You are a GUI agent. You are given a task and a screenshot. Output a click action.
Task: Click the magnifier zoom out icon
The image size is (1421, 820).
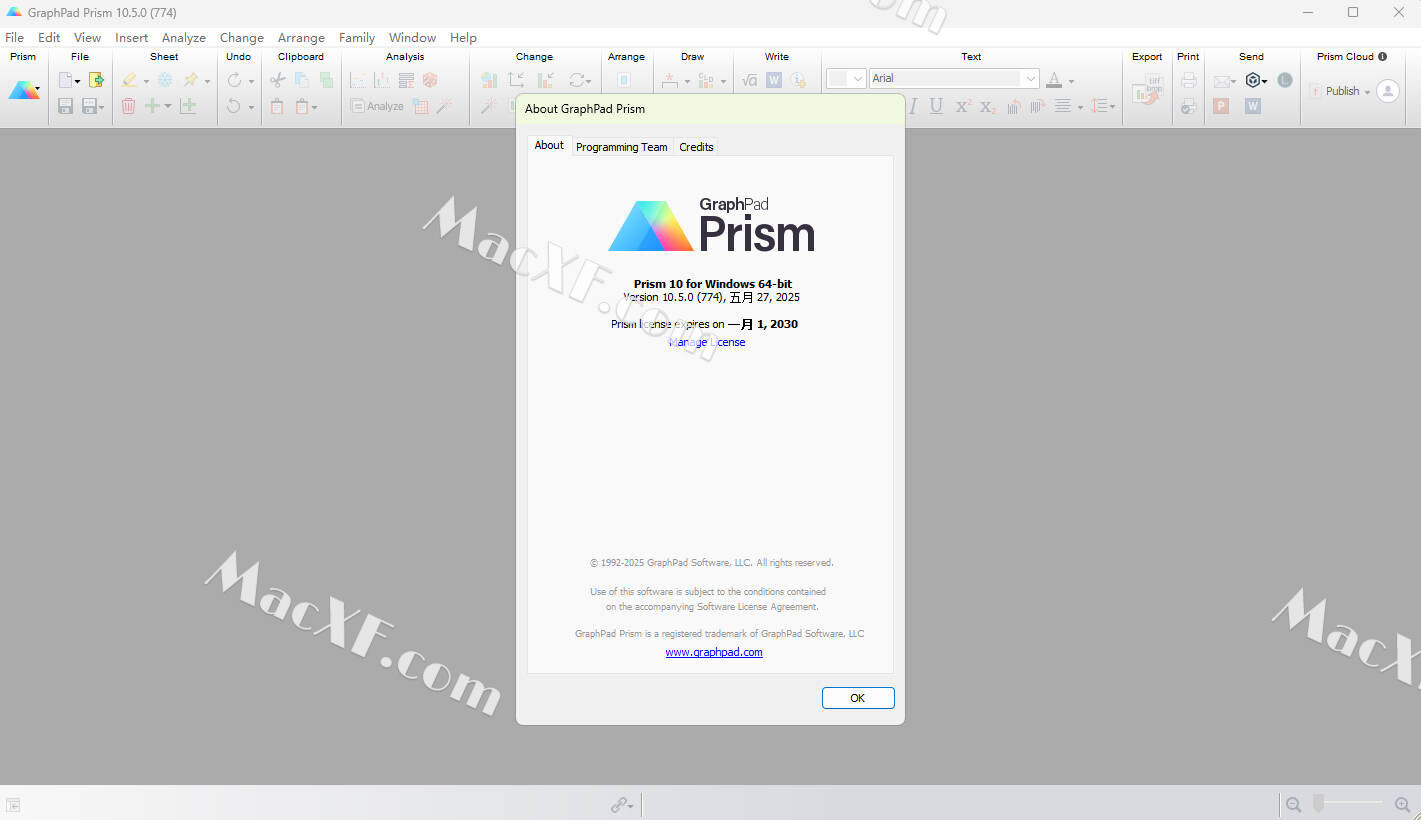[x=1294, y=804]
